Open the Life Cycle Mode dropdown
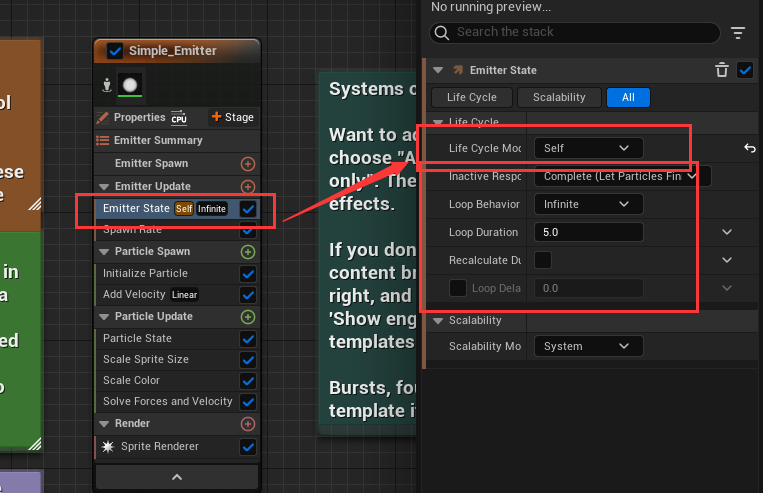Image resolution: width=763 pixels, height=493 pixels. [587, 148]
